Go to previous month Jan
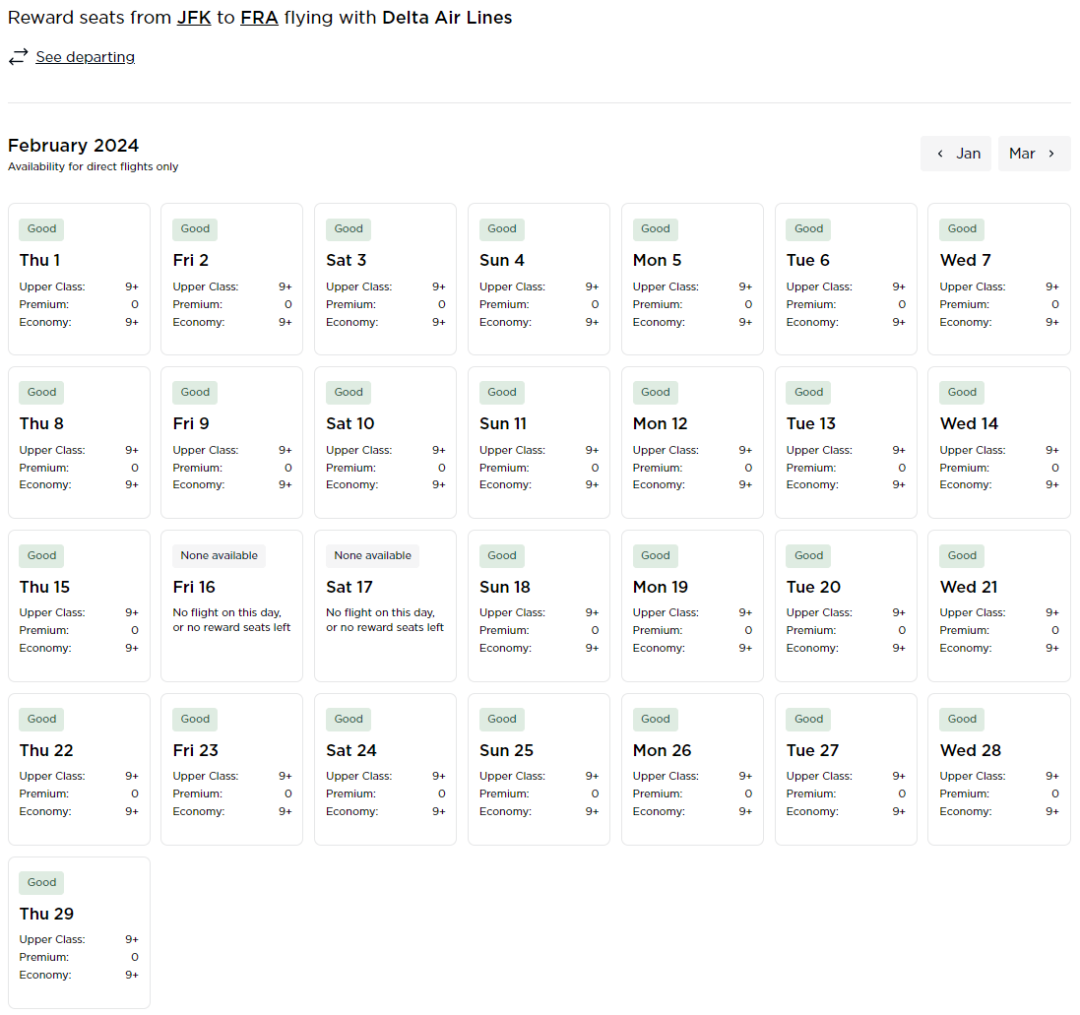The width and height of the screenshot is (1080, 1015). 956,153
